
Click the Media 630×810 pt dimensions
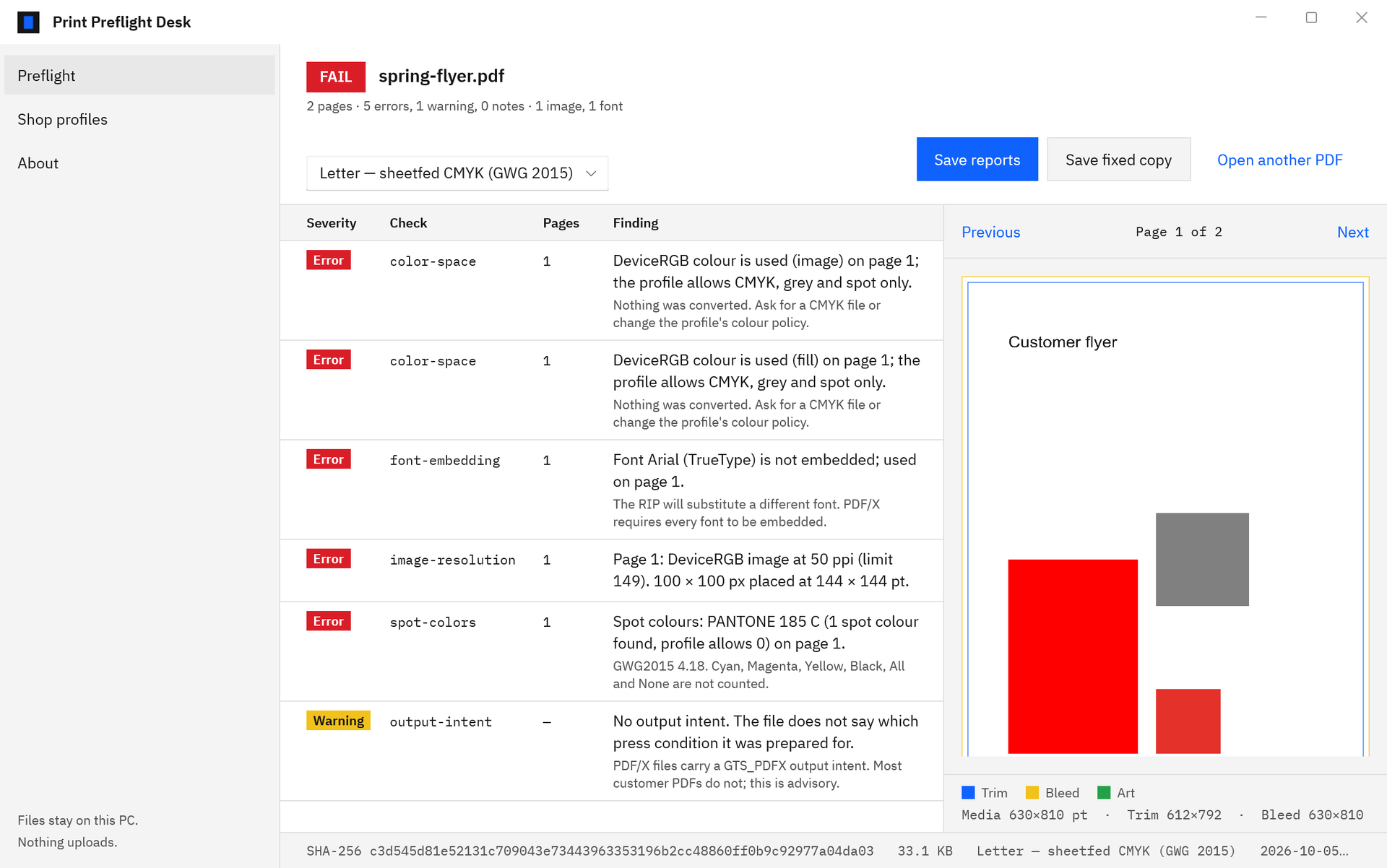(1024, 815)
